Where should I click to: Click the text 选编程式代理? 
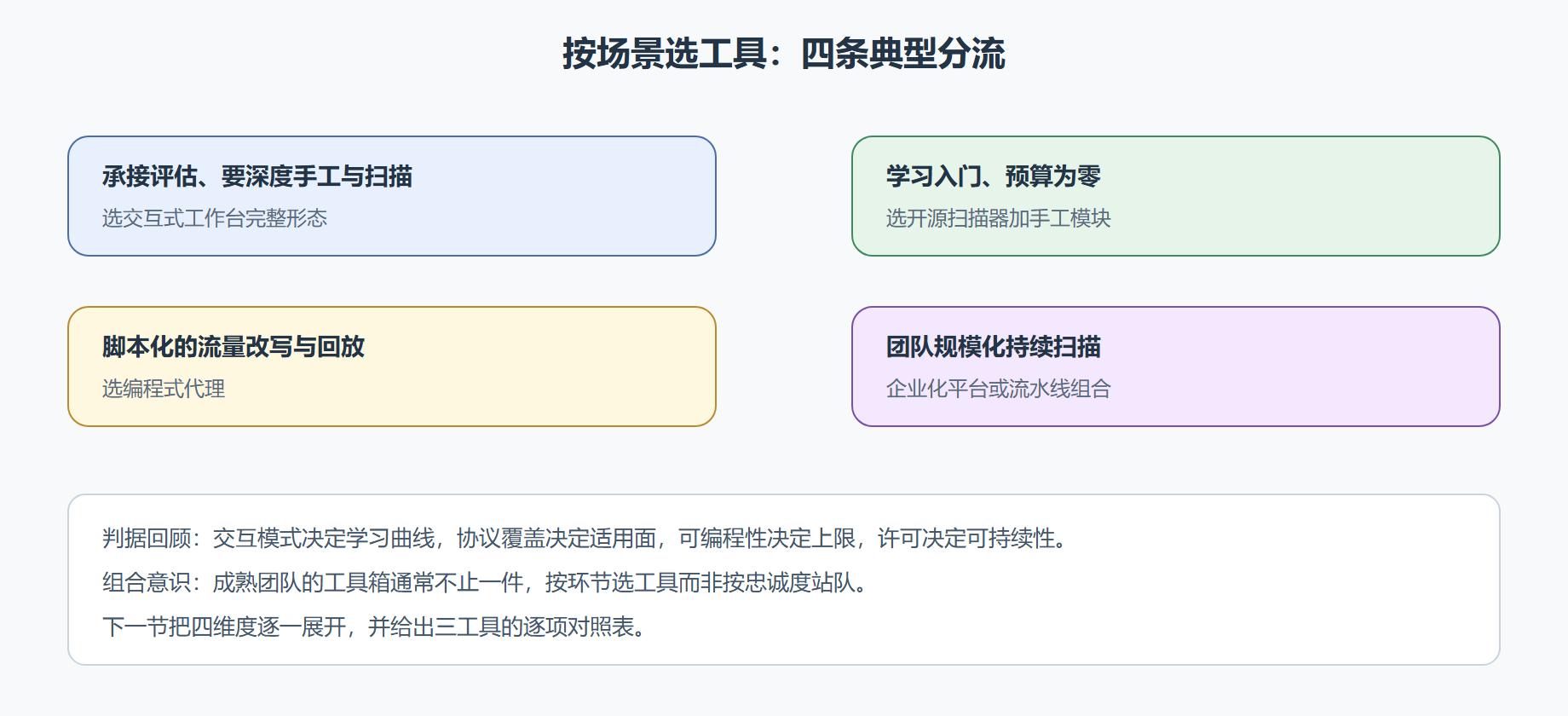164,389
